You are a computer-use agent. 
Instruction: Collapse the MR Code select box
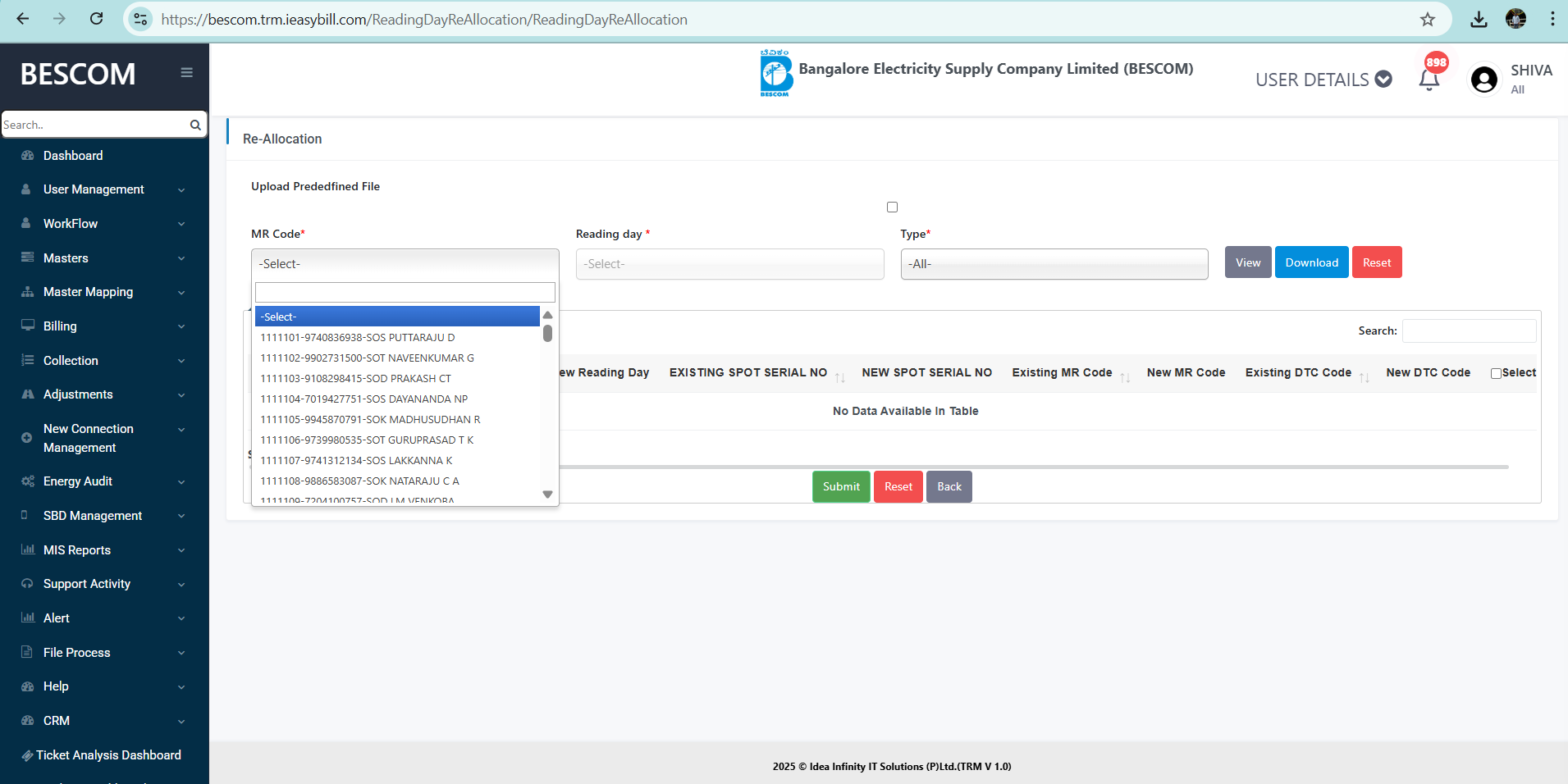(x=405, y=264)
